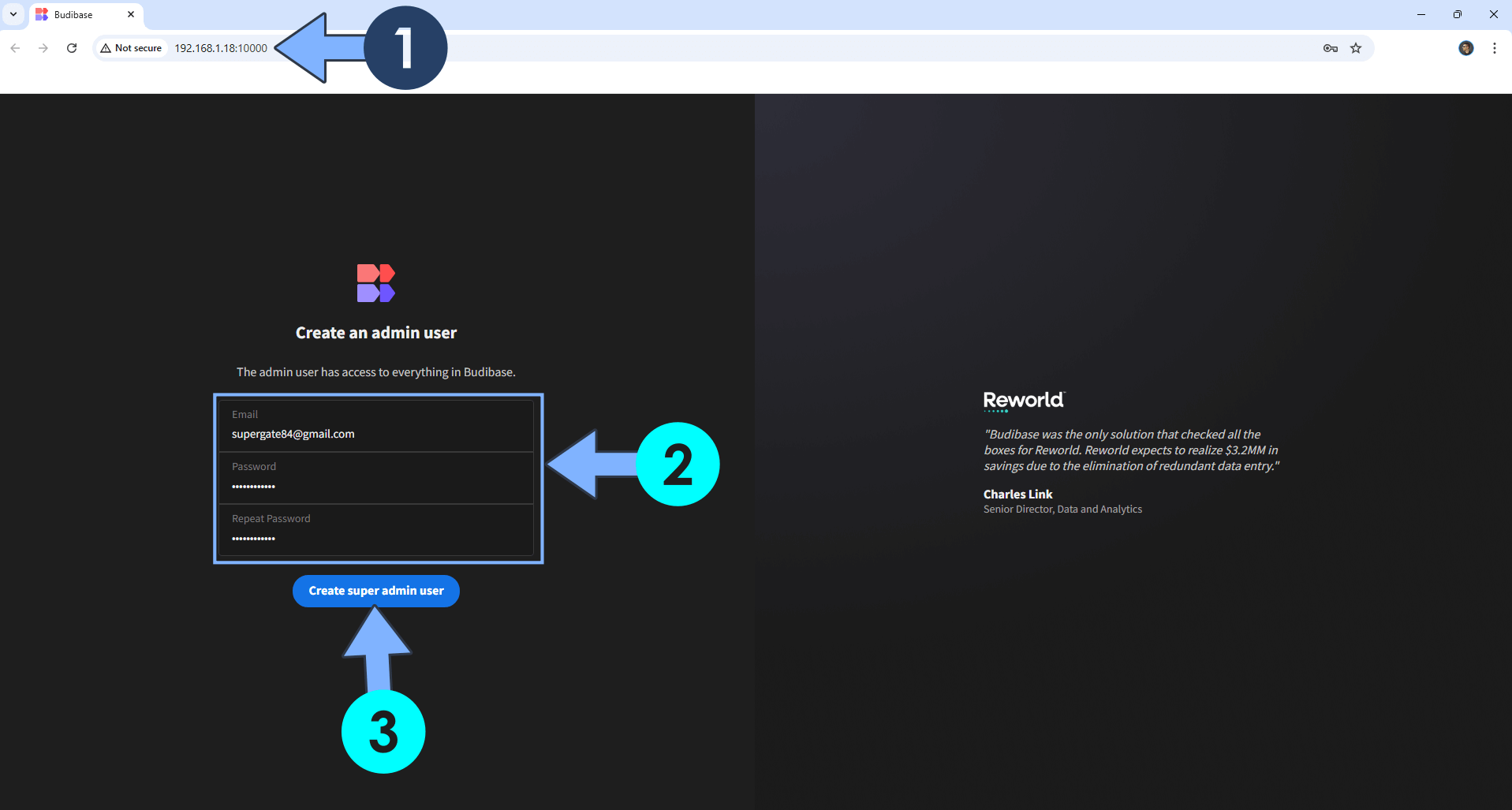This screenshot has width=1512, height=810.
Task: Click the Email input field
Action: [x=376, y=426]
